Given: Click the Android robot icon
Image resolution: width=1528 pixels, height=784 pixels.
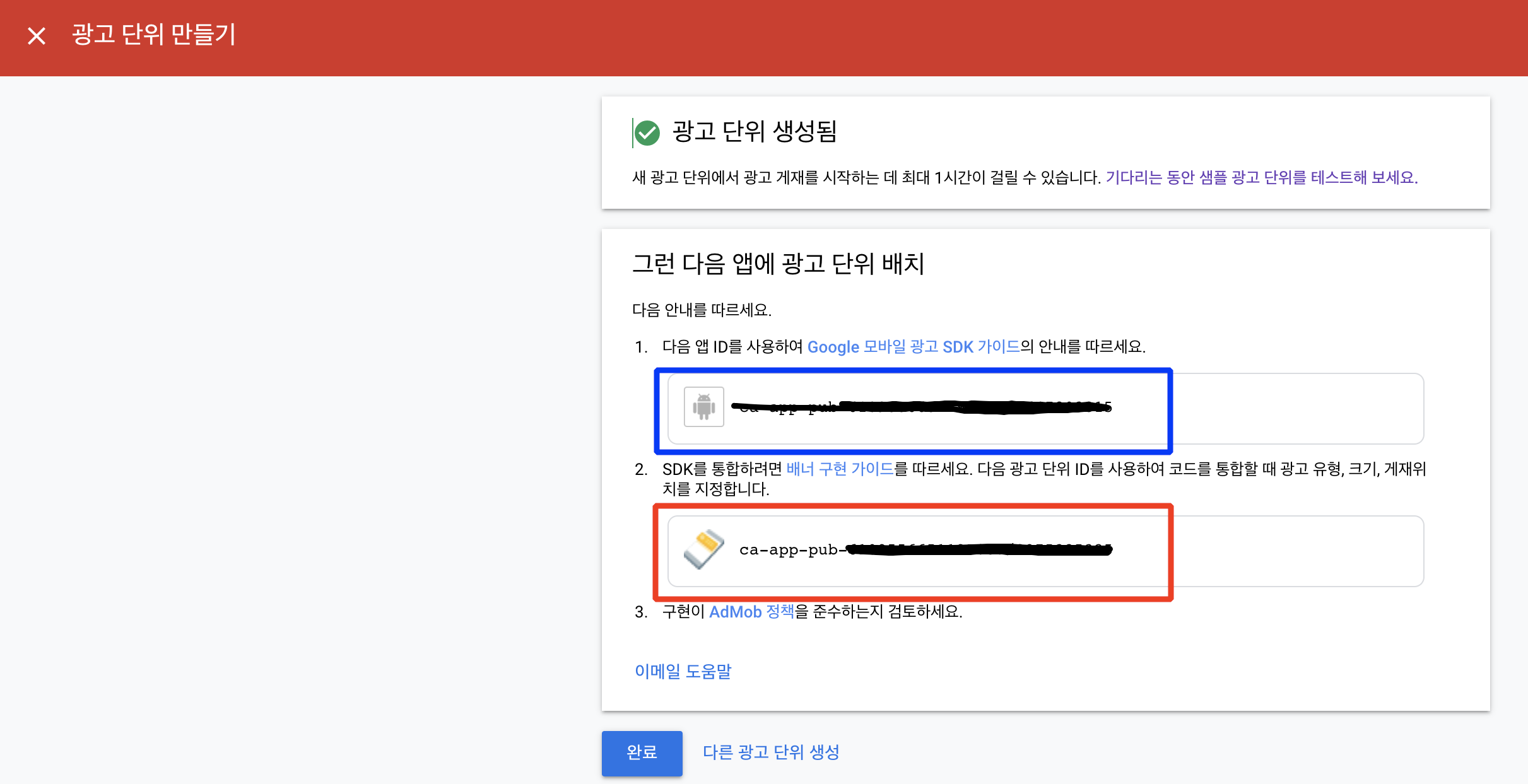Looking at the screenshot, I should (703, 407).
